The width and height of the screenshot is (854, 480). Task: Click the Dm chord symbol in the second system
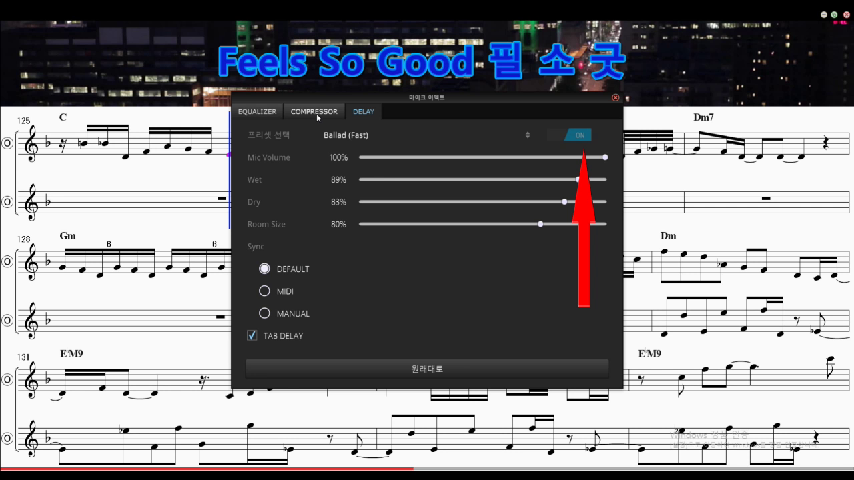coord(668,236)
